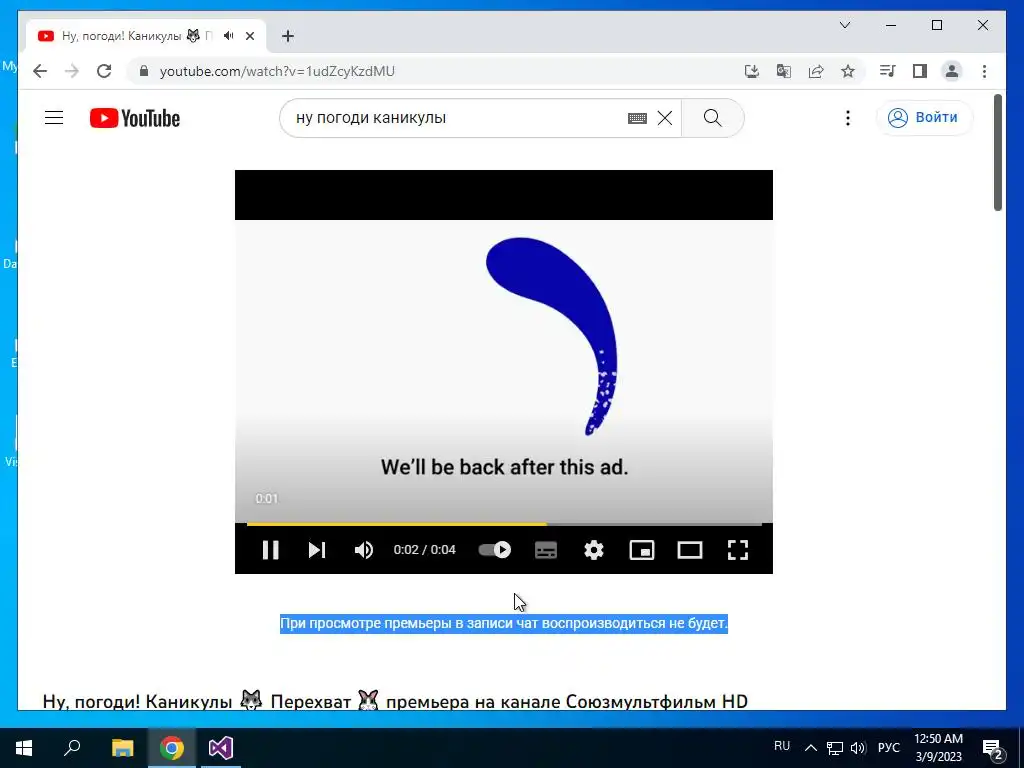Image resolution: width=1024 pixels, height=768 pixels.
Task: Skip to the next video
Action: coord(317,550)
